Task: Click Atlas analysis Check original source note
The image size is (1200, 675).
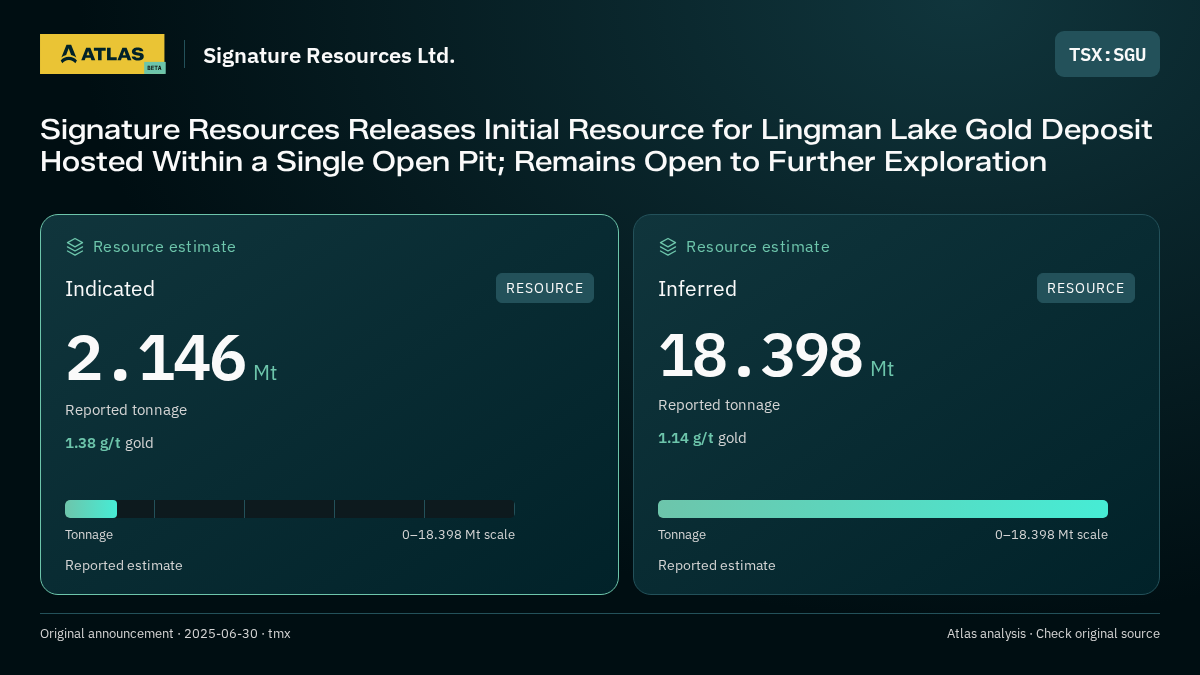Action: 1053,634
